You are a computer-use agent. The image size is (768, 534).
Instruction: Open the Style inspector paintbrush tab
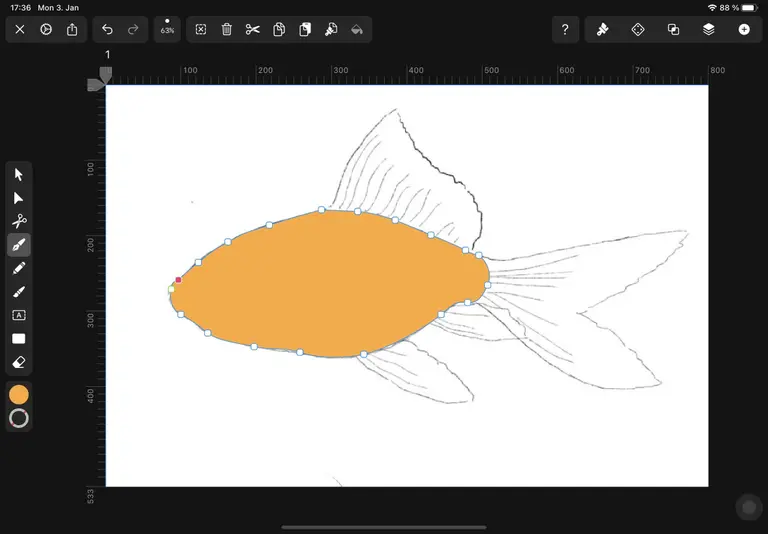(602, 30)
